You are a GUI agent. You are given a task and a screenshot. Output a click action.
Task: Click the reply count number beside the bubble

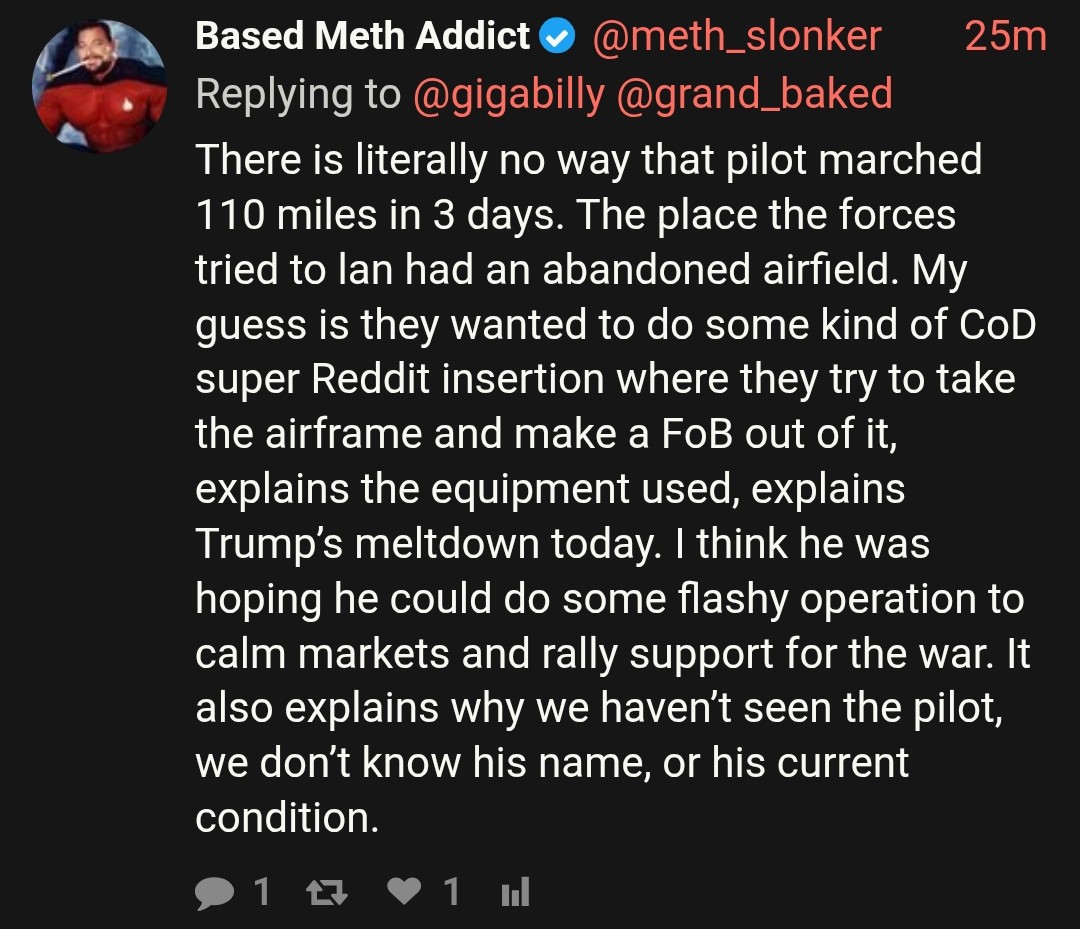(x=261, y=891)
